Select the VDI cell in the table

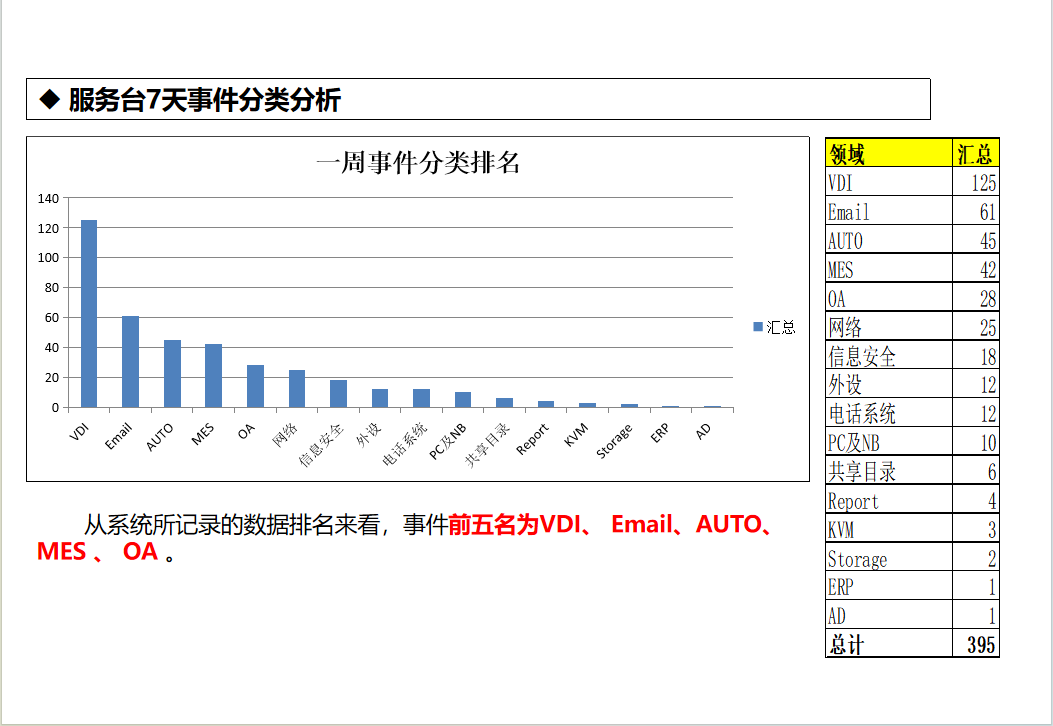[887, 182]
